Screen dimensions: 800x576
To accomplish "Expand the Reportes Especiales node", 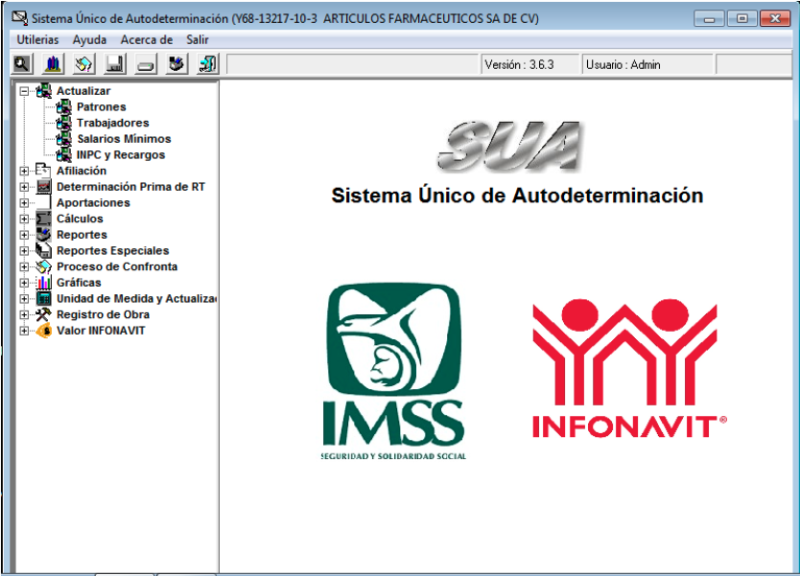I will [x=24, y=251].
